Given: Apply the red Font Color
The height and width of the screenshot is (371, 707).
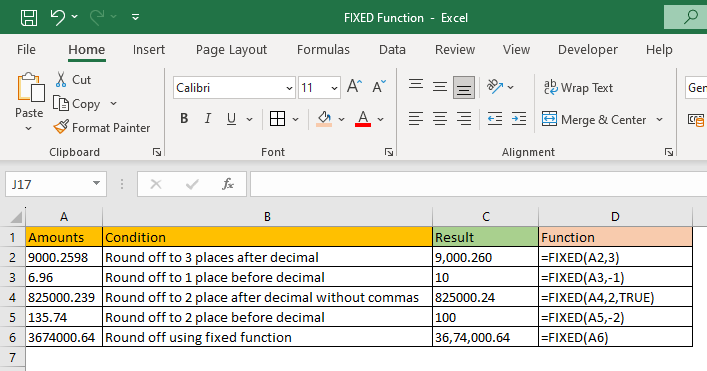Looking at the screenshot, I should pyautogui.click(x=363, y=119).
